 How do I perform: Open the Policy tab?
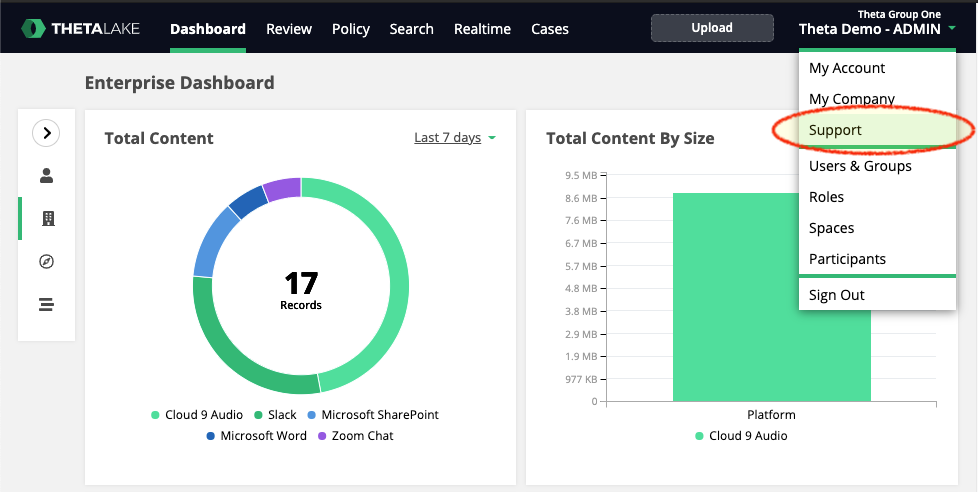pyautogui.click(x=351, y=29)
